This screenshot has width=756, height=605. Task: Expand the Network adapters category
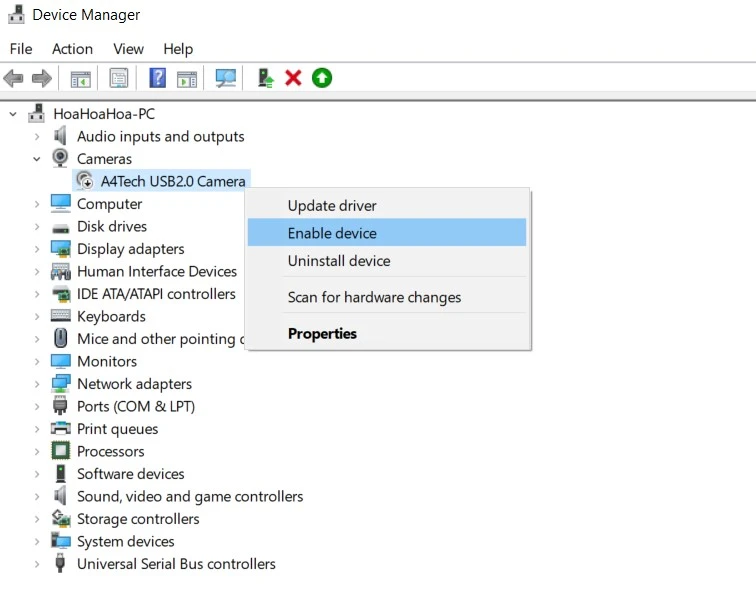point(37,384)
